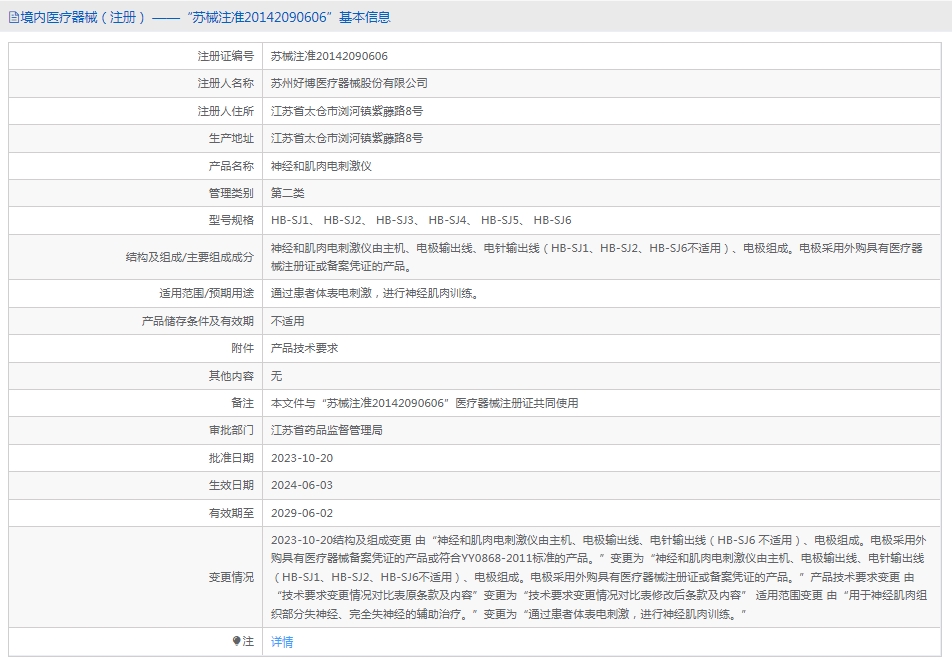The image size is (952, 667).
Task: Click the attachment value 产品技术要求
Action: [304, 348]
